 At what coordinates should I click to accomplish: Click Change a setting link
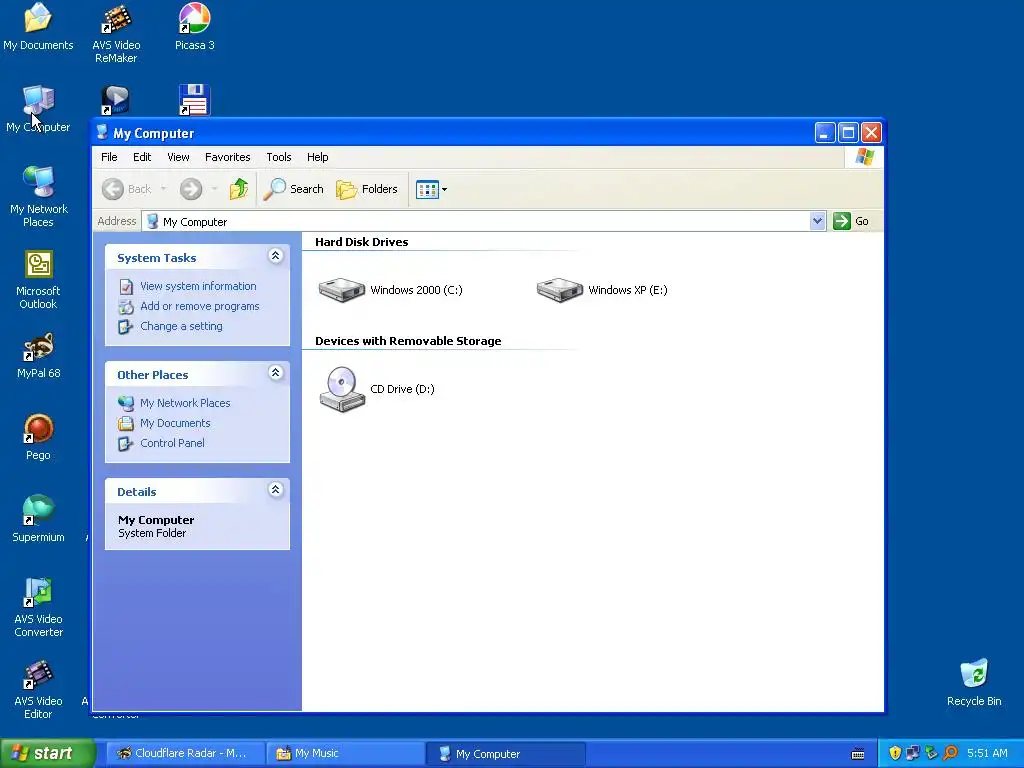(181, 327)
